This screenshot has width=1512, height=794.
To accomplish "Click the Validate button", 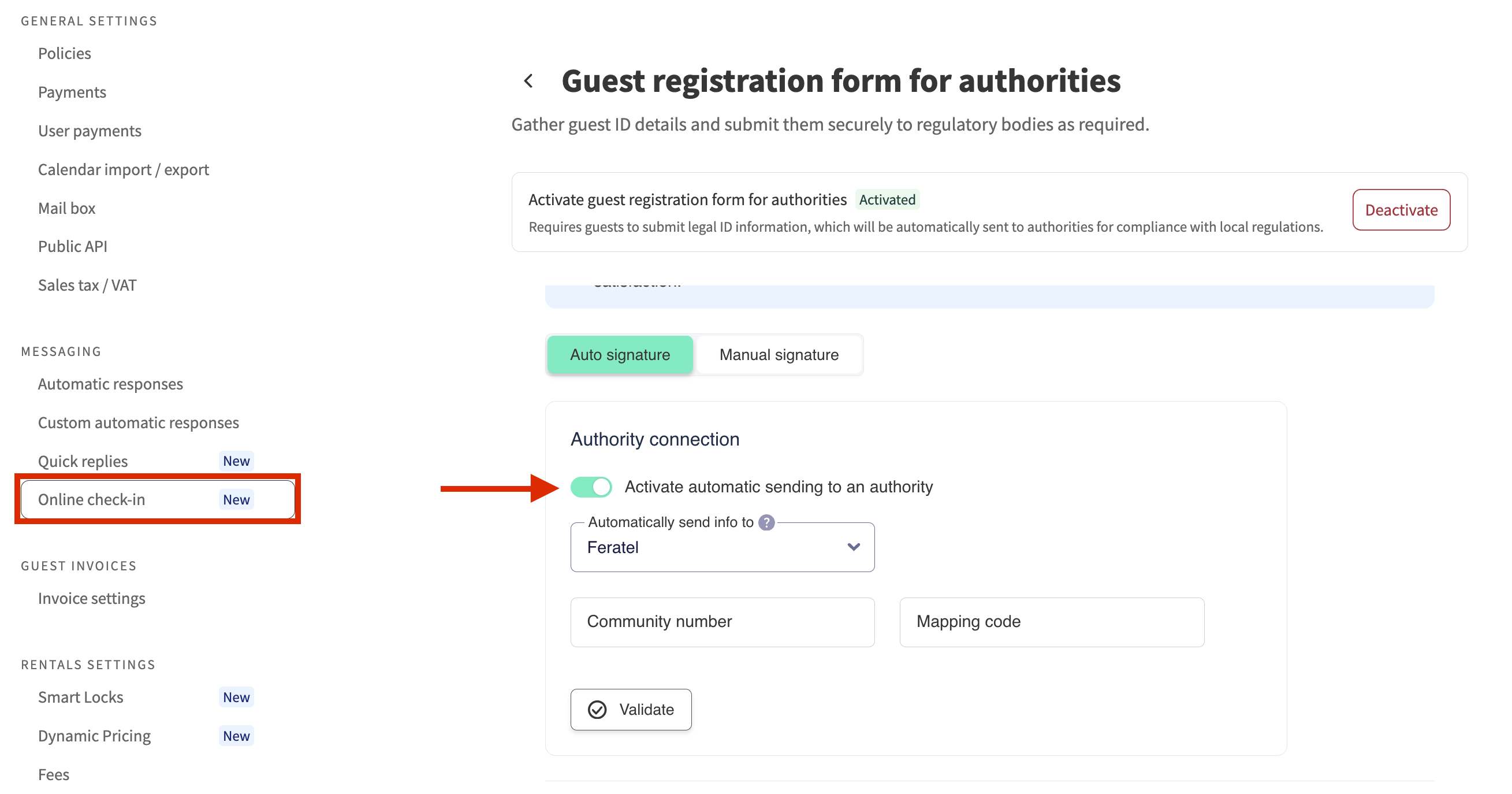I will [x=631, y=710].
